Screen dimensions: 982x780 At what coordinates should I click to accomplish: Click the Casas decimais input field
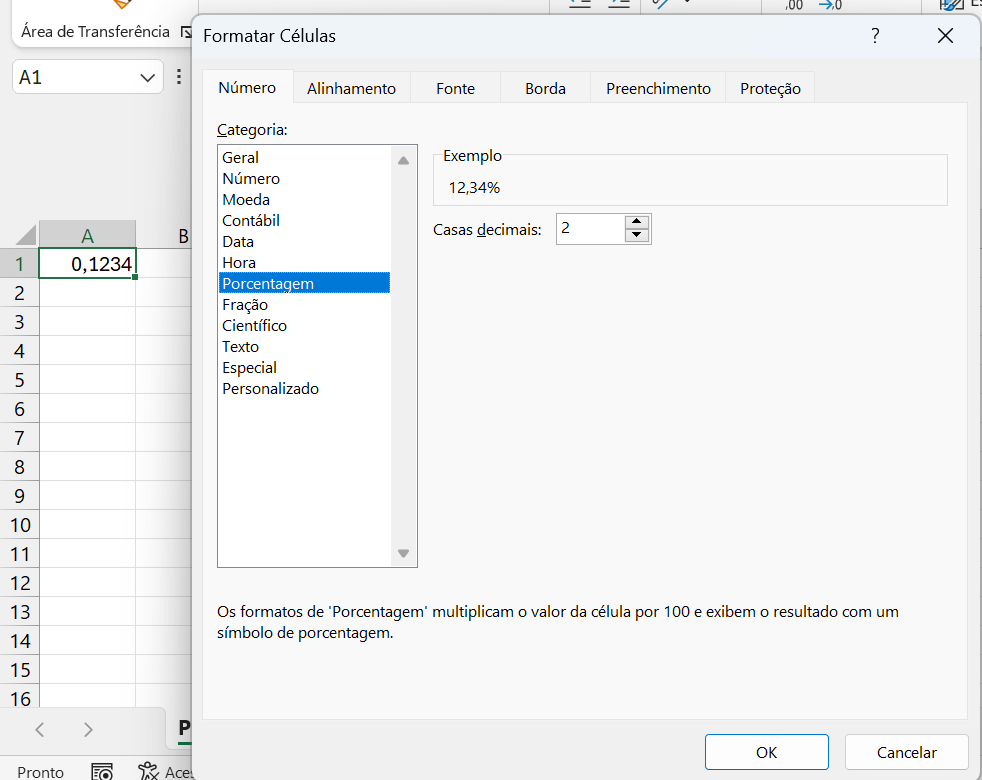coord(591,229)
